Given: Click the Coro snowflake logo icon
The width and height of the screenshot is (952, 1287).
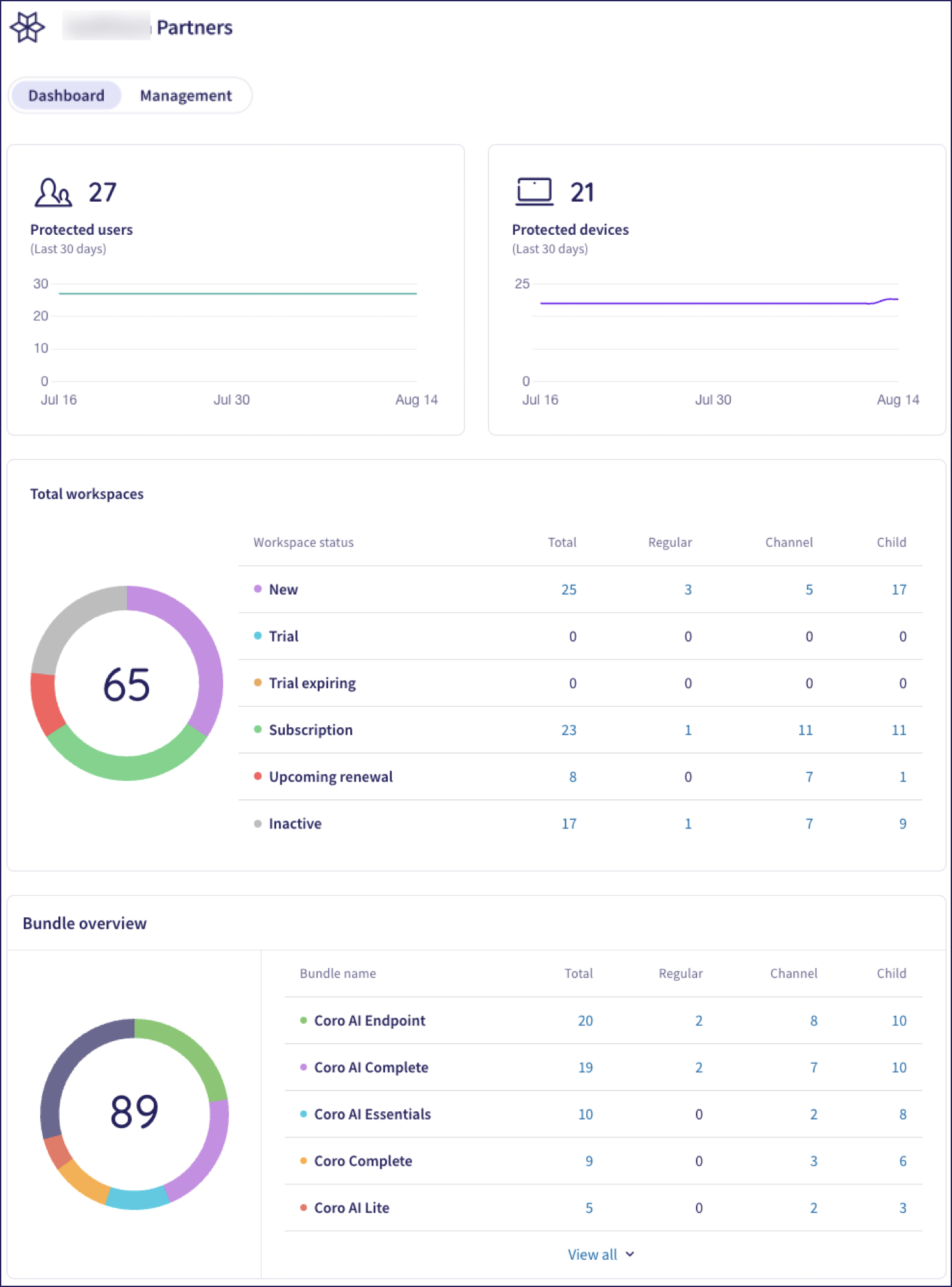Looking at the screenshot, I should [27, 27].
